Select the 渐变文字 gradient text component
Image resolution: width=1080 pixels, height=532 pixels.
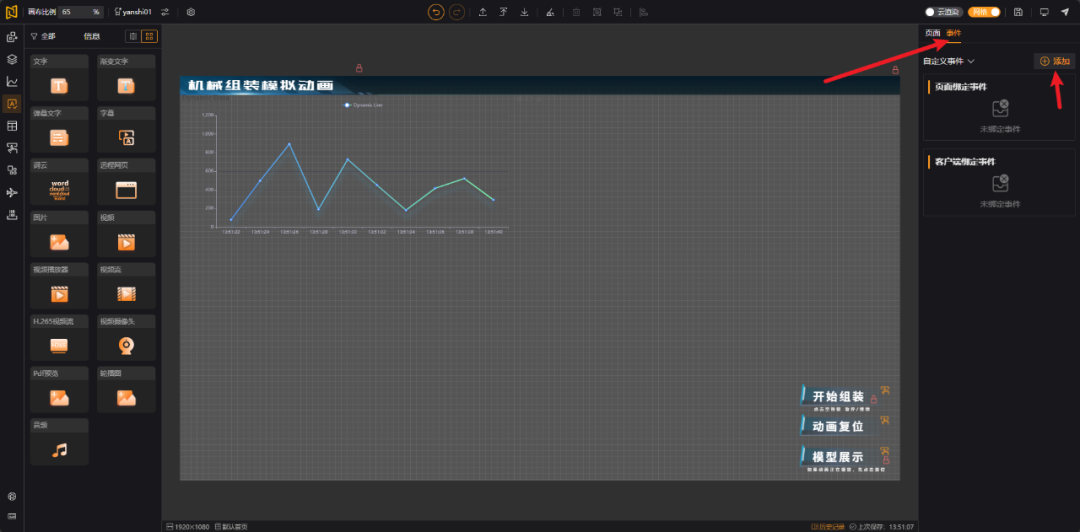tap(126, 78)
